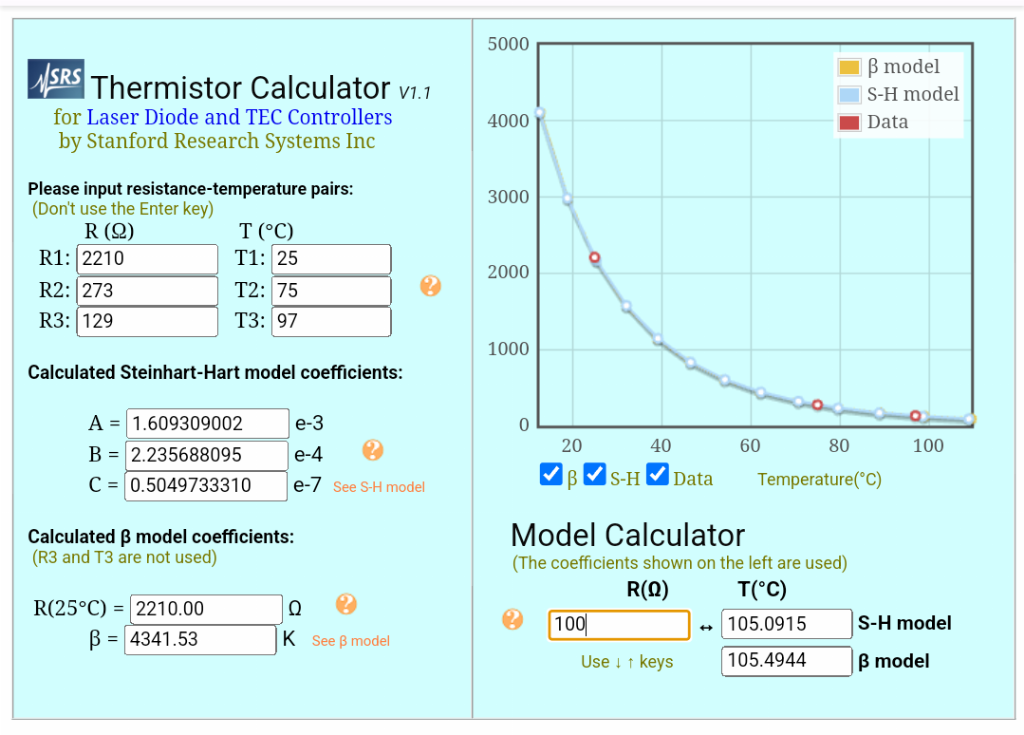Focus the R1 resistance input field
1024x735 pixels.
(147, 259)
